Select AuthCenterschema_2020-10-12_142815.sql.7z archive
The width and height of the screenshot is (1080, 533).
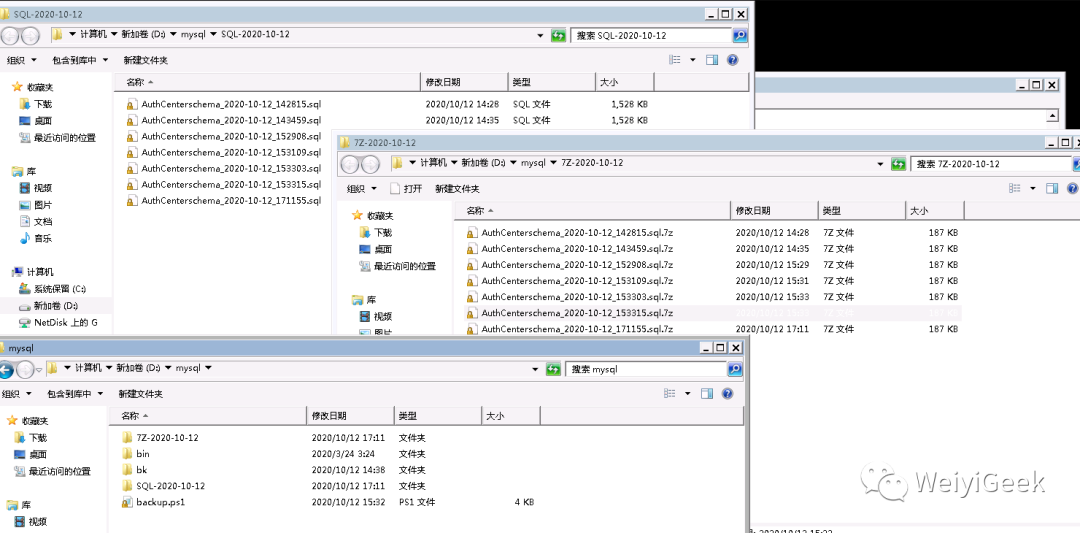[570, 233]
